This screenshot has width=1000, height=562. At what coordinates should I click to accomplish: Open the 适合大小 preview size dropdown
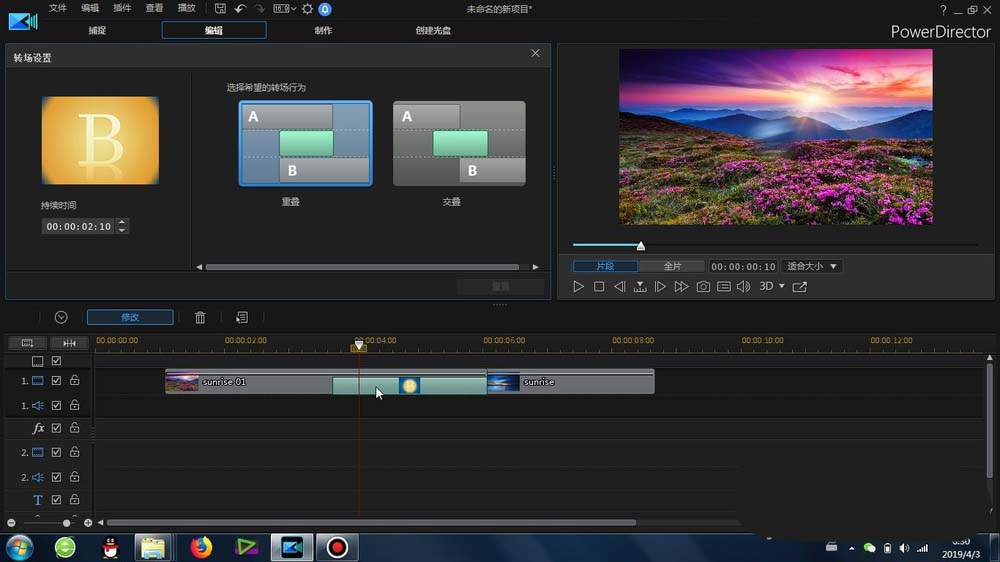pyautogui.click(x=812, y=267)
